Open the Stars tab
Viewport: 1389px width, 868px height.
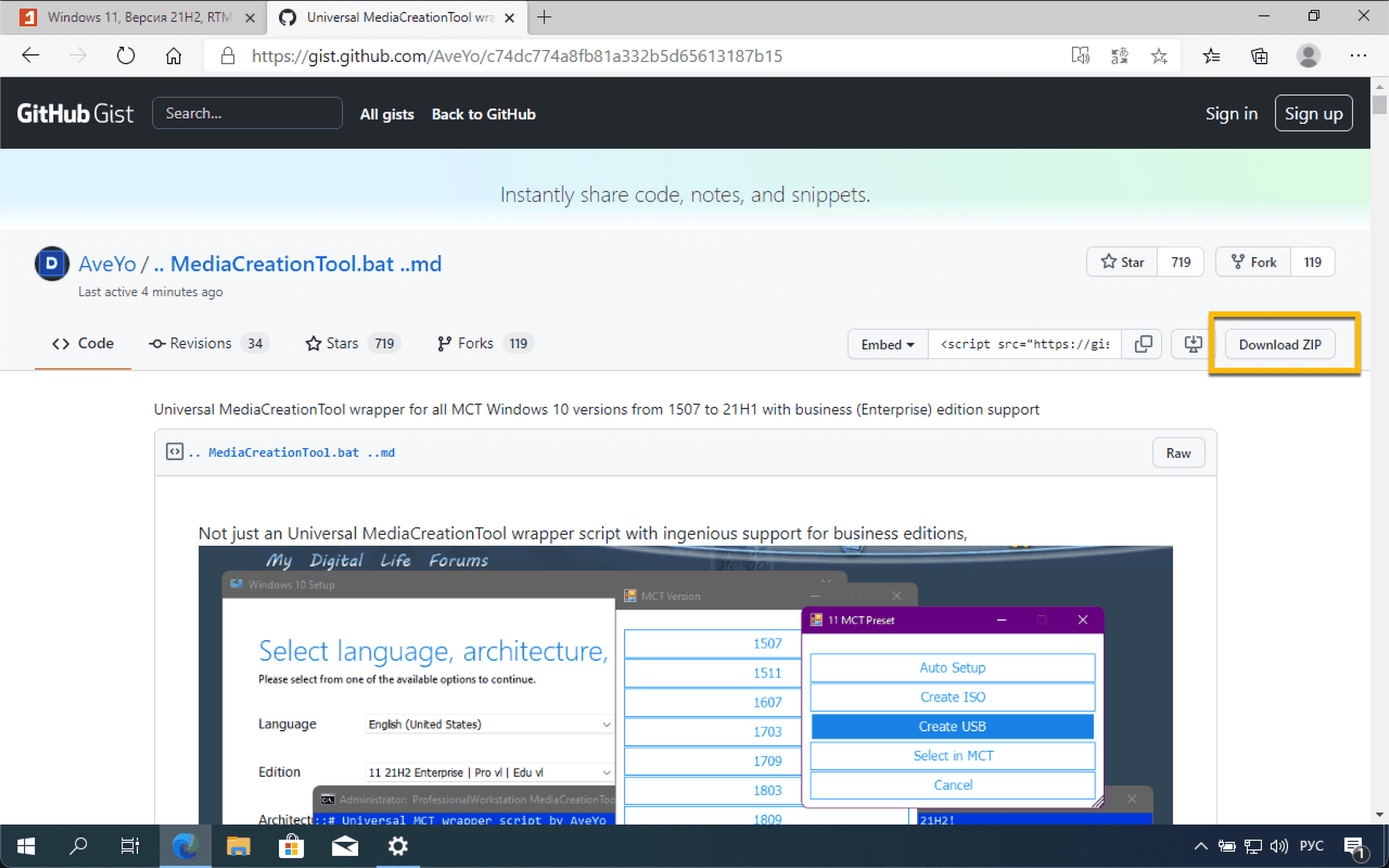coord(353,343)
